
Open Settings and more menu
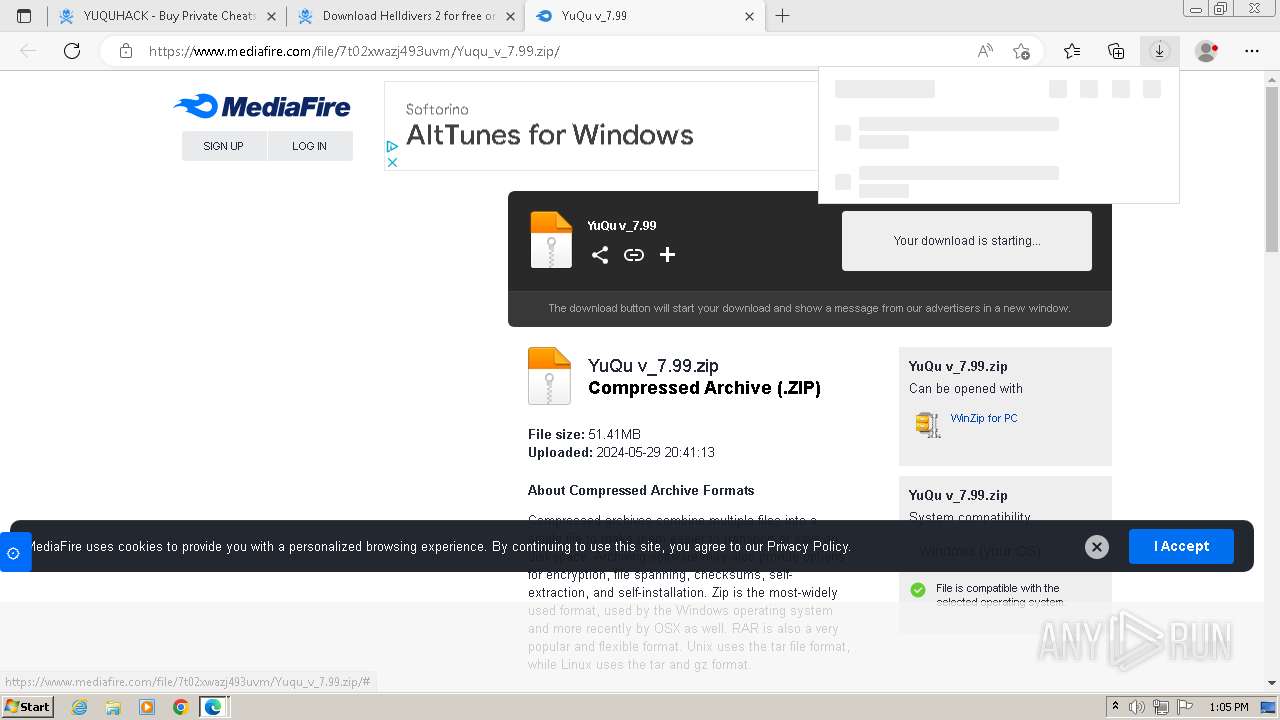pos(1252,51)
